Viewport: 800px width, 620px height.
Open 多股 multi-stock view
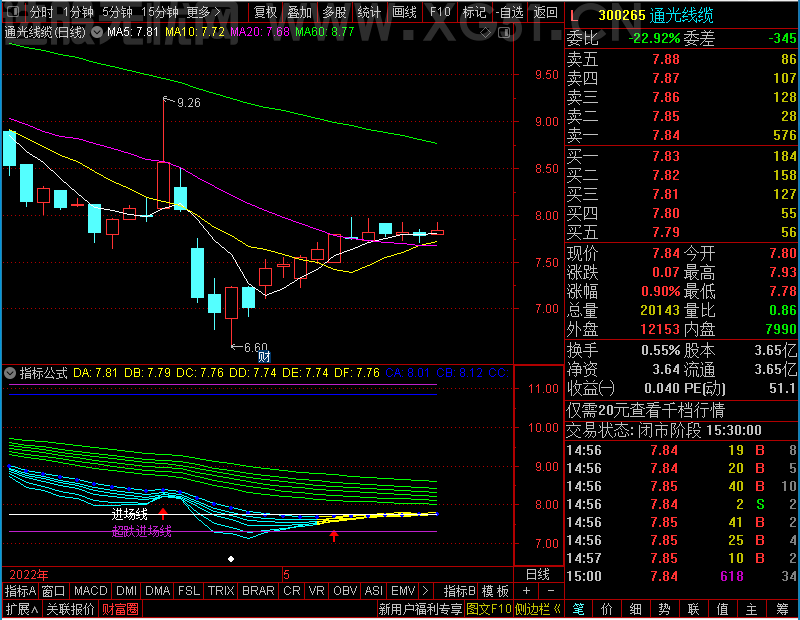click(x=335, y=12)
